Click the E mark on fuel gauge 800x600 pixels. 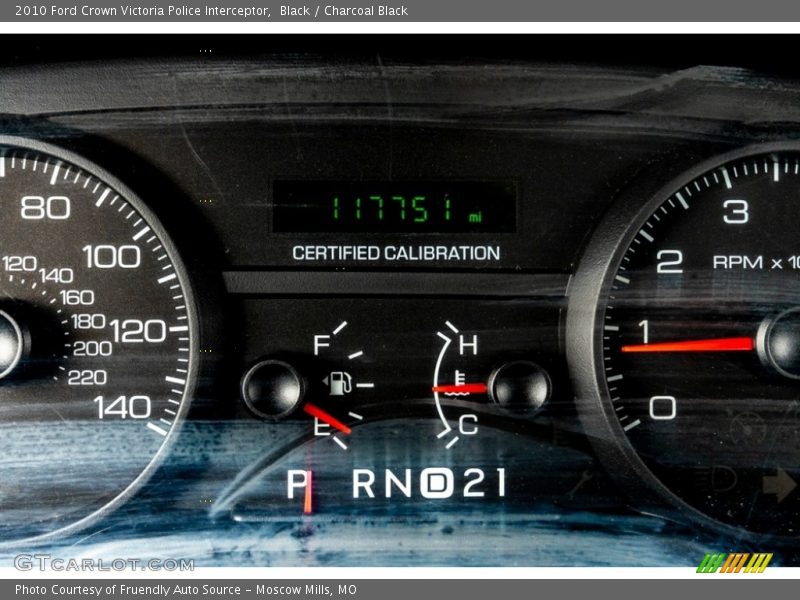coord(321,426)
